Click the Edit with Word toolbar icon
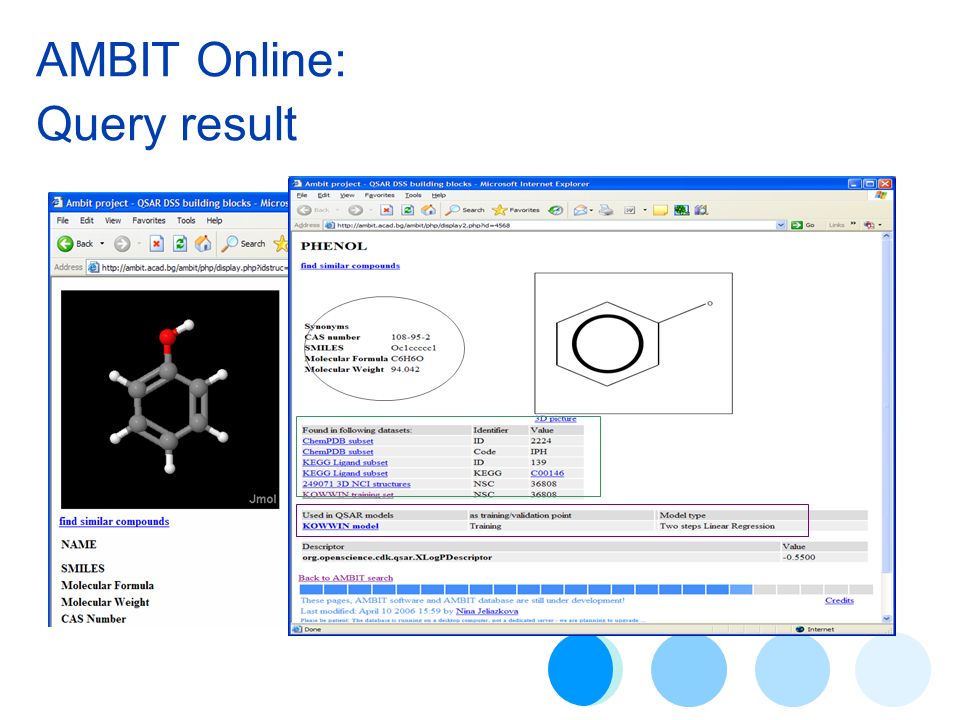This screenshot has height=720, width=960. point(629,210)
